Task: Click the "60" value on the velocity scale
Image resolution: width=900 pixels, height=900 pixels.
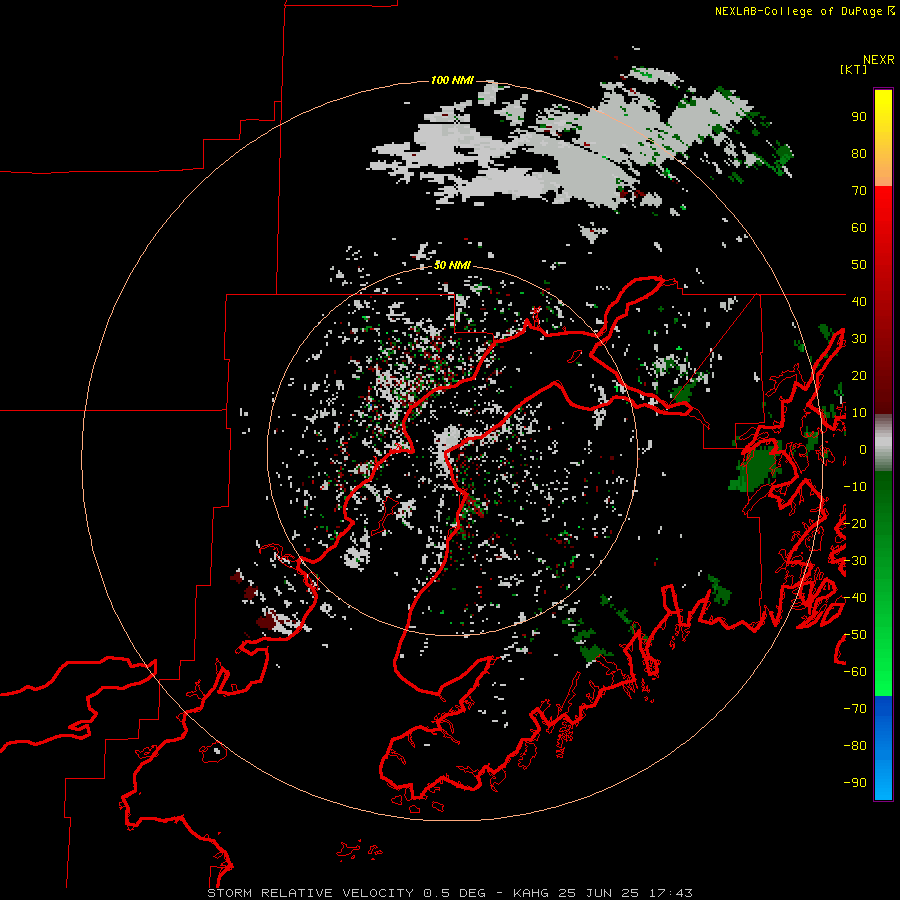Action: [859, 228]
